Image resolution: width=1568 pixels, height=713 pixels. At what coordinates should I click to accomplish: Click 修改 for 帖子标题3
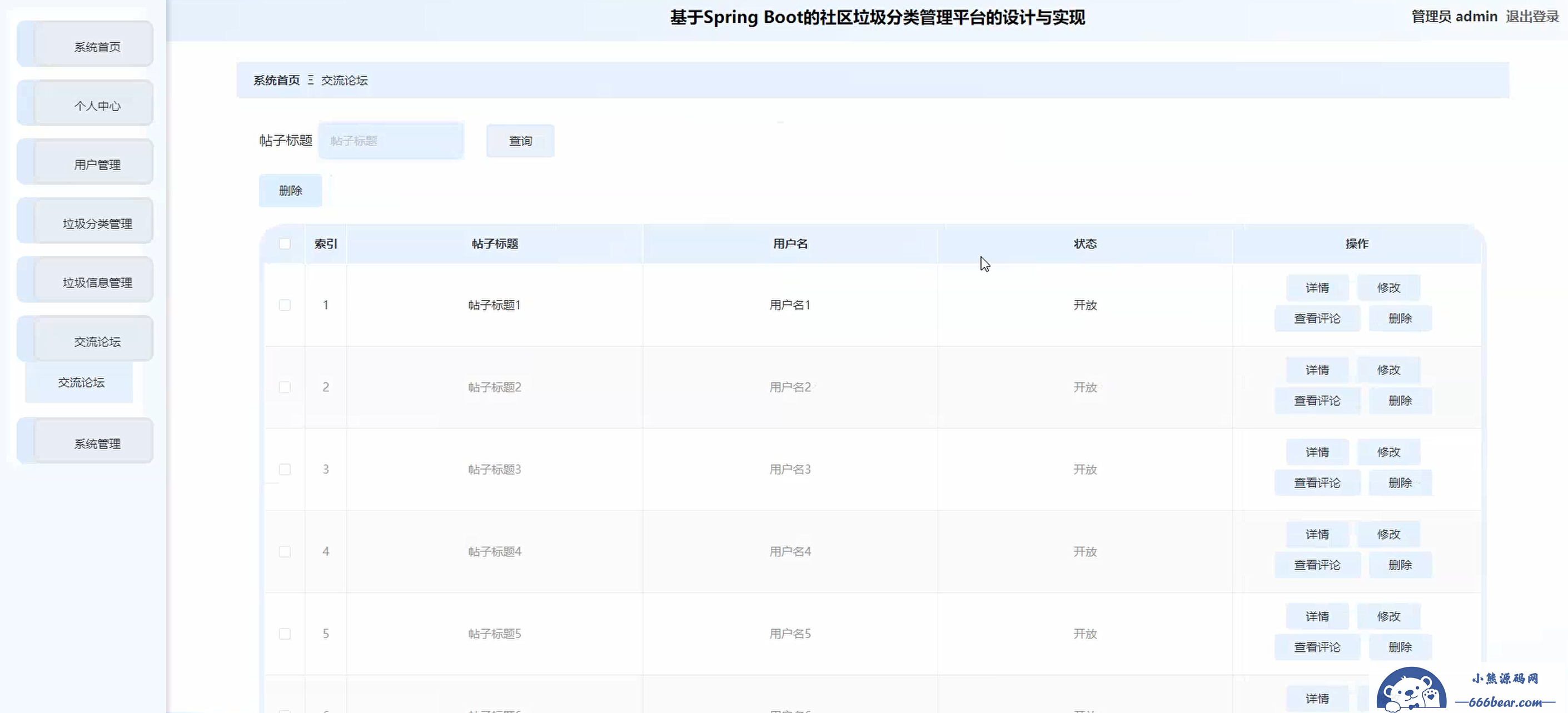pyautogui.click(x=1388, y=452)
